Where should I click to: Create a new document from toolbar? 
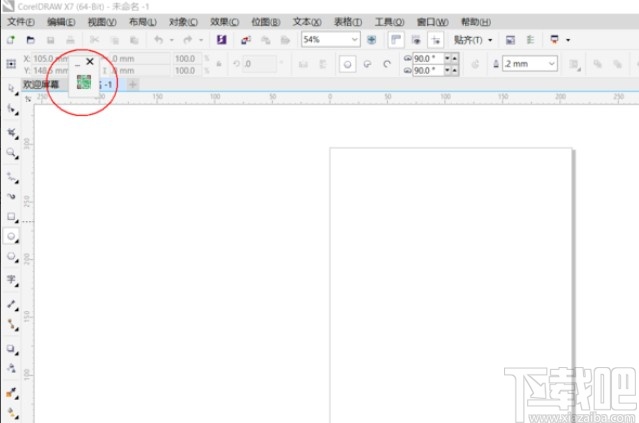pos(11,40)
